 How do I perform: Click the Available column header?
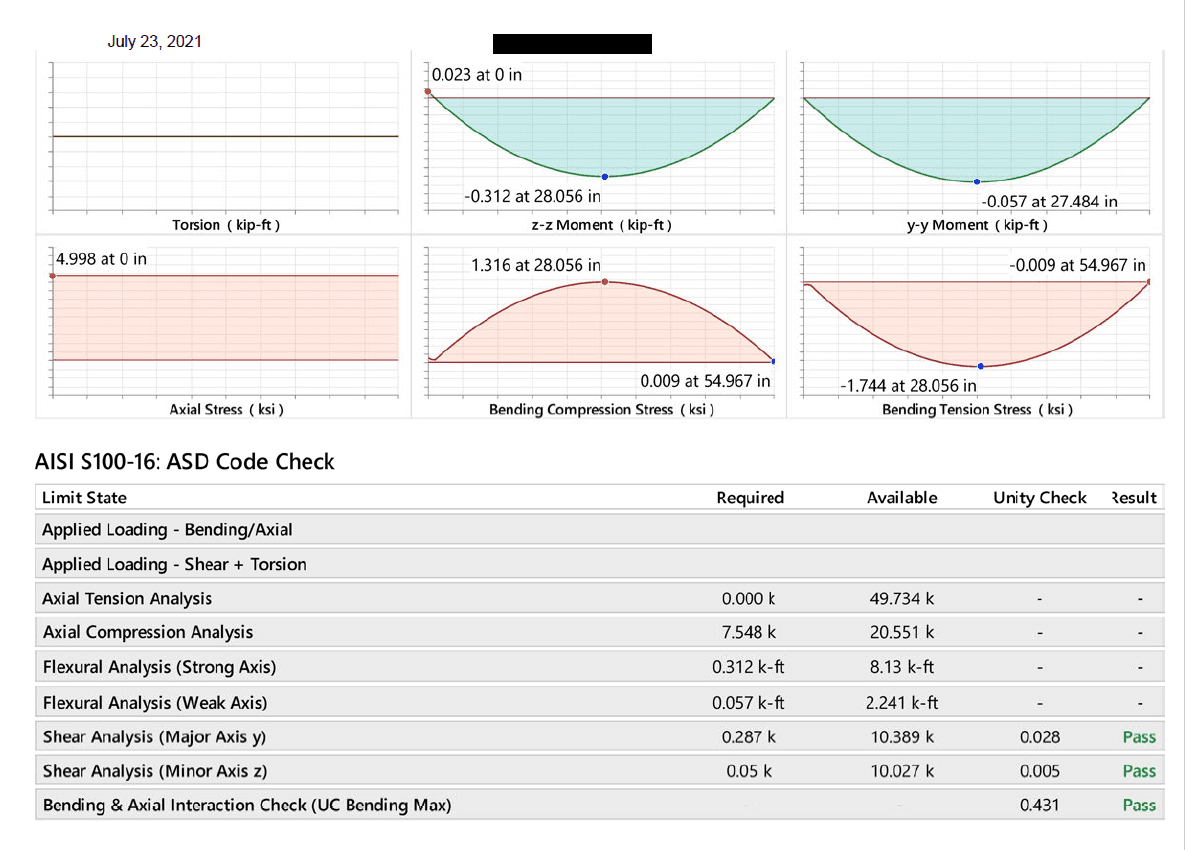click(x=901, y=497)
